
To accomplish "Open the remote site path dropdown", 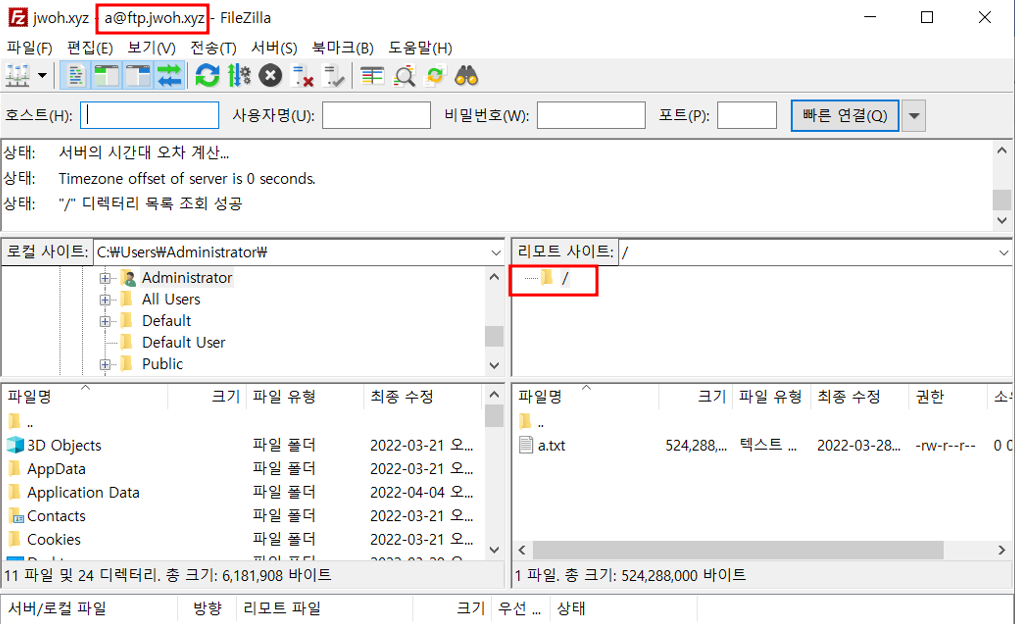I will coord(1003,252).
